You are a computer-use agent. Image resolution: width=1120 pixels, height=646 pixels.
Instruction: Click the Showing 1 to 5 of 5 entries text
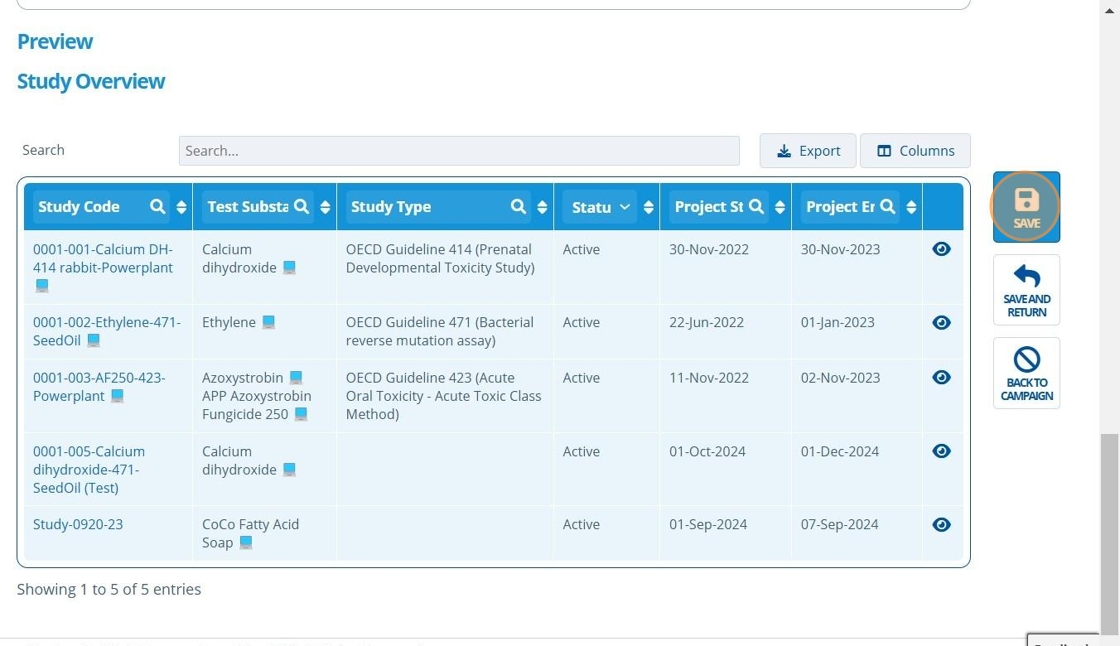[x=109, y=590]
